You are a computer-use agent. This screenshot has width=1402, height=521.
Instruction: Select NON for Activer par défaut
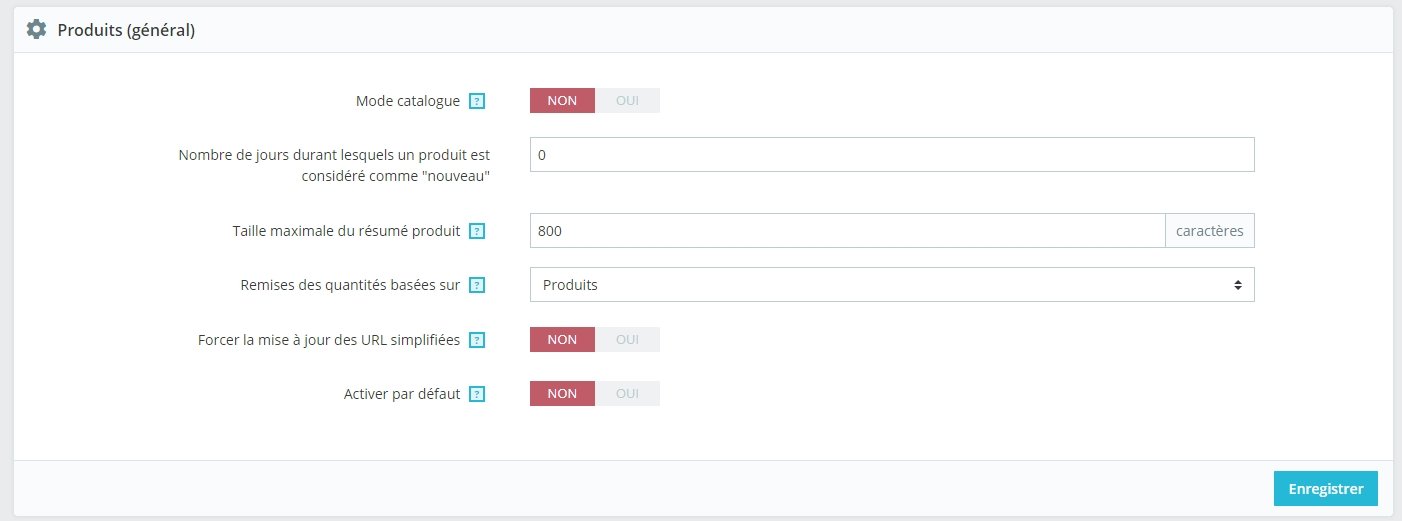tap(562, 394)
